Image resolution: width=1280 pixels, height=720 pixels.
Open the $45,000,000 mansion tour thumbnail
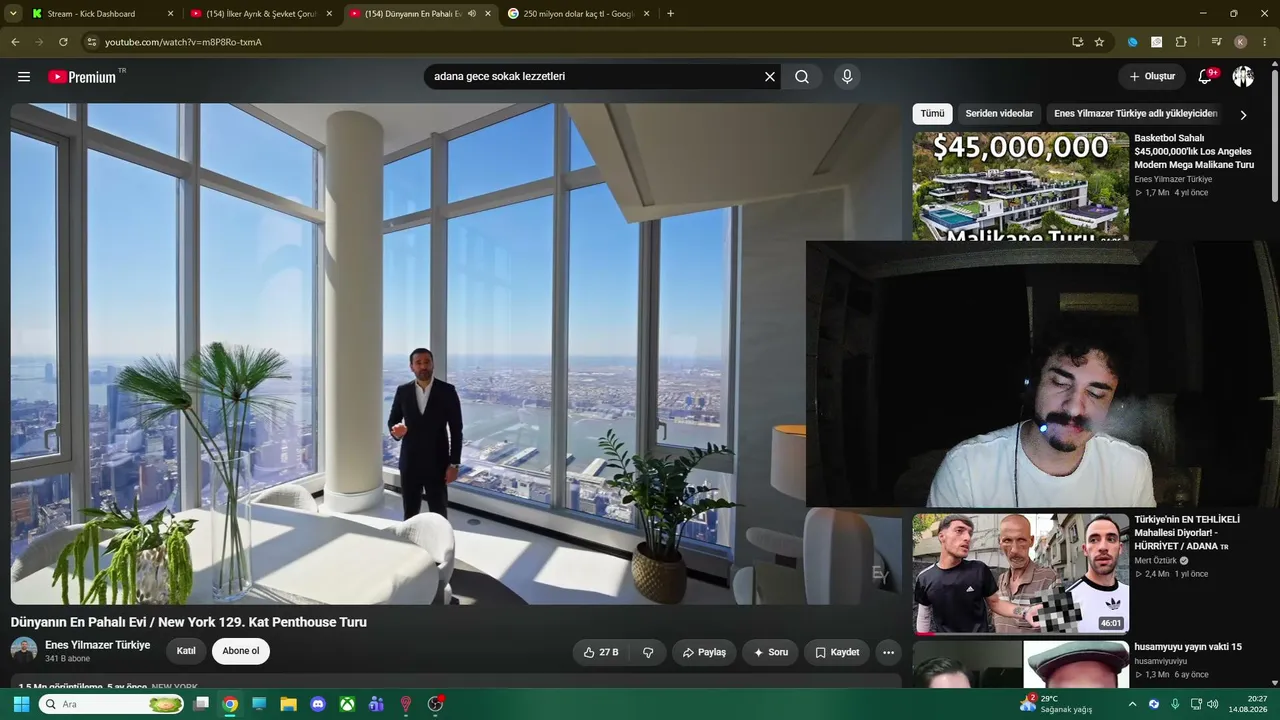click(1020, 186)
